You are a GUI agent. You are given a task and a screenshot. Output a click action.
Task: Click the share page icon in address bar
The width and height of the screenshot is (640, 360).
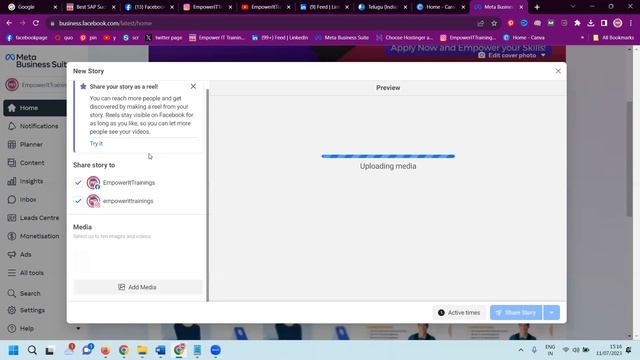(x=481, y=23)
